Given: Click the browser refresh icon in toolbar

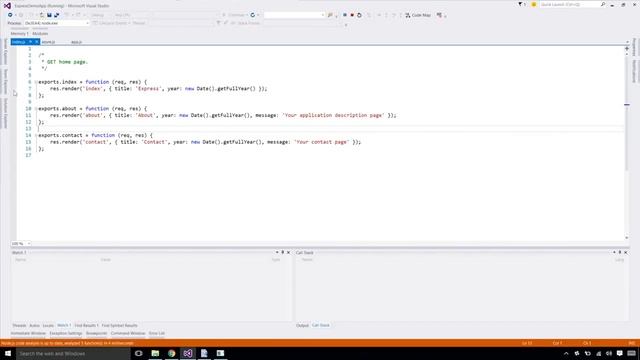Looking at the screenshot, I should (253, 15).
